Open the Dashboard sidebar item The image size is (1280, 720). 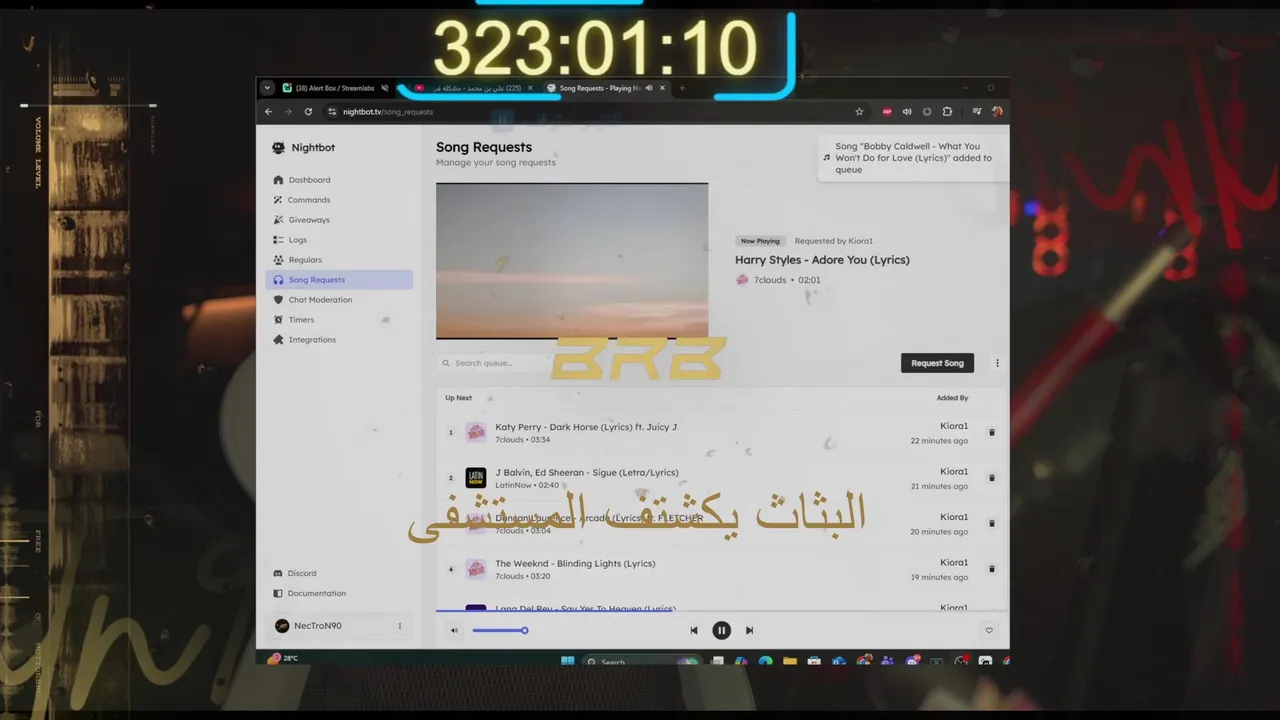pyautogui.click(x=339, y=180)
